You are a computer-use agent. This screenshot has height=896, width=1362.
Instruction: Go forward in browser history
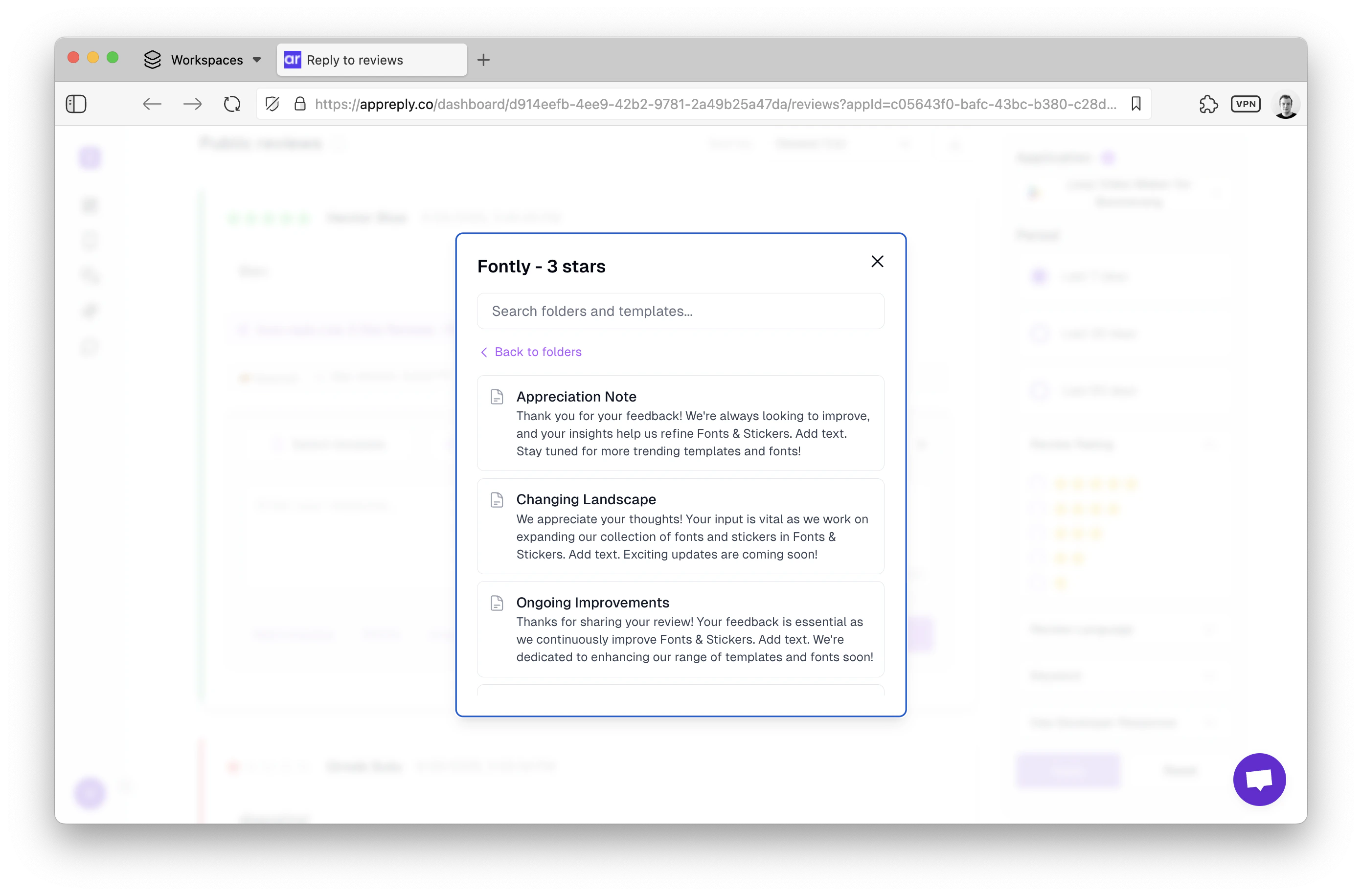[192, 104]
